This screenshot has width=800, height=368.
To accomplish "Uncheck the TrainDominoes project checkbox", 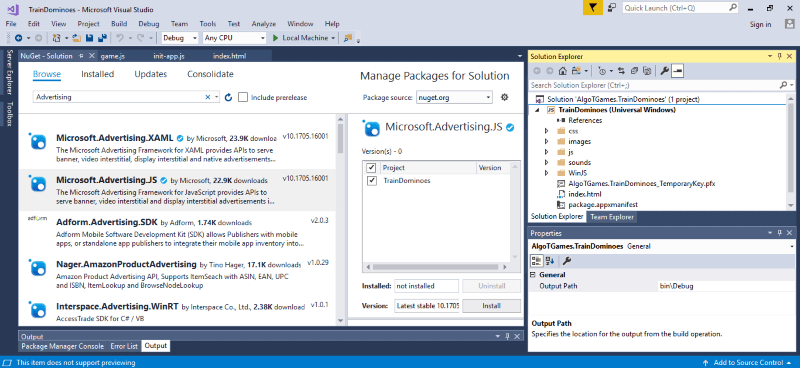I will tap(371, 181).
